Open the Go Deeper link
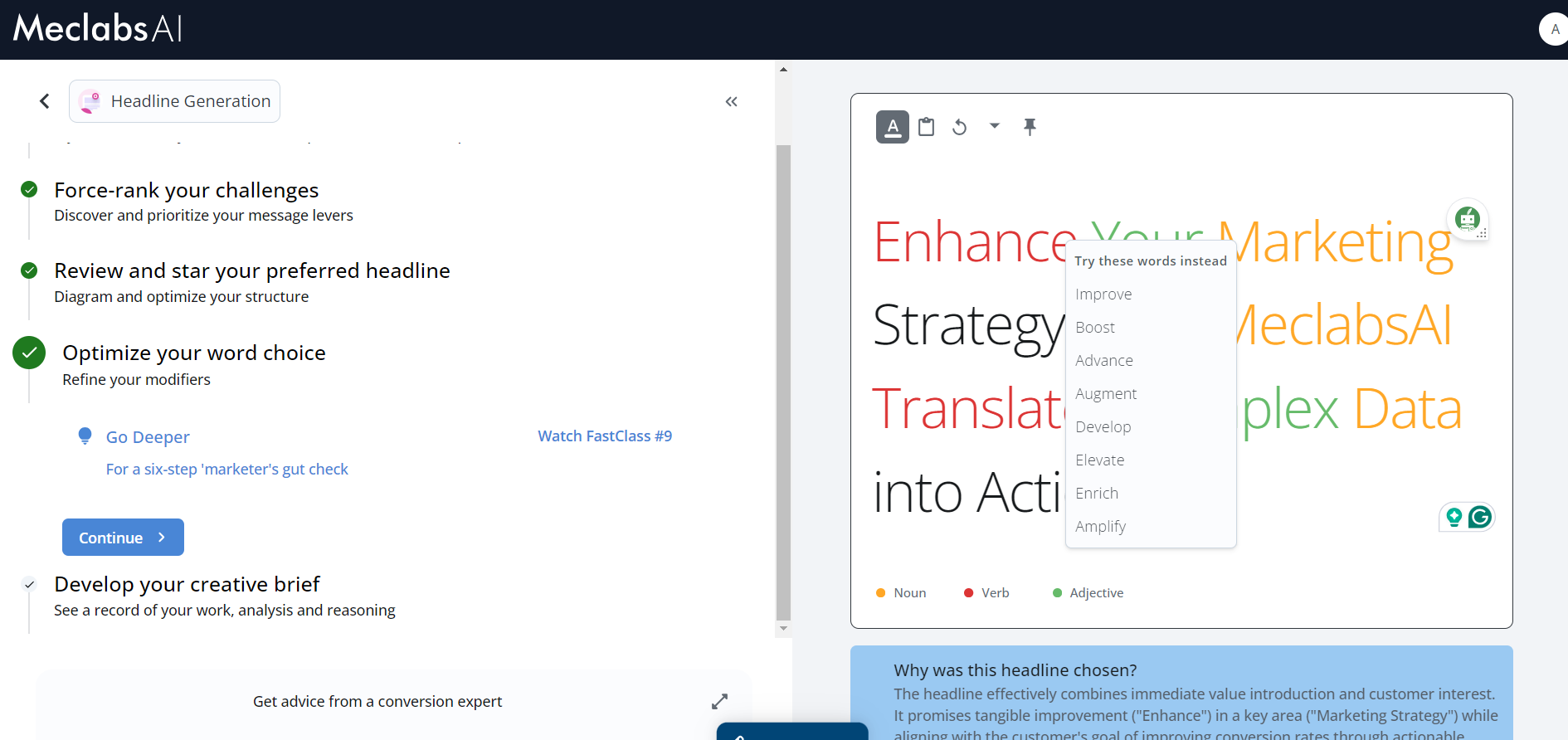This screenshot has width=1568, height=740. point(148,437)
